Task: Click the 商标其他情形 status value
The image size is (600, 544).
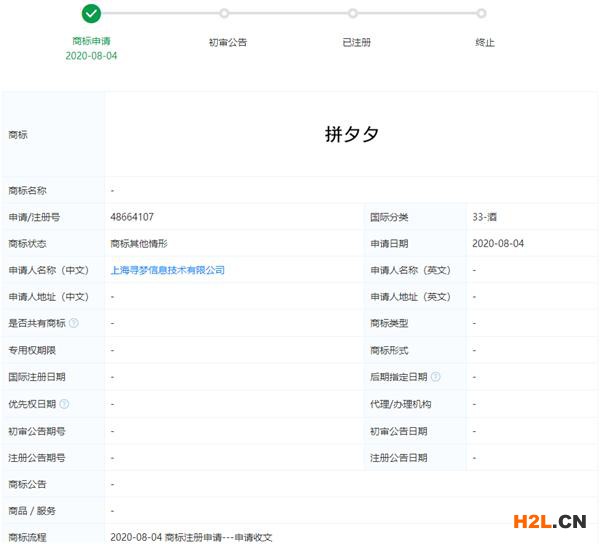Action: 138,244
